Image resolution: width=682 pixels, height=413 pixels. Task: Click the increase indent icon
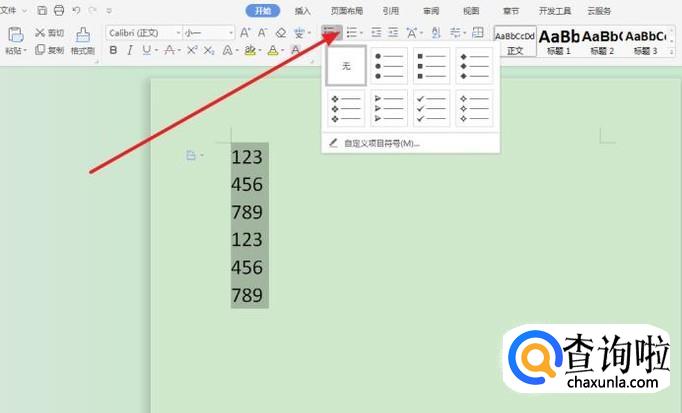(393, 32)
